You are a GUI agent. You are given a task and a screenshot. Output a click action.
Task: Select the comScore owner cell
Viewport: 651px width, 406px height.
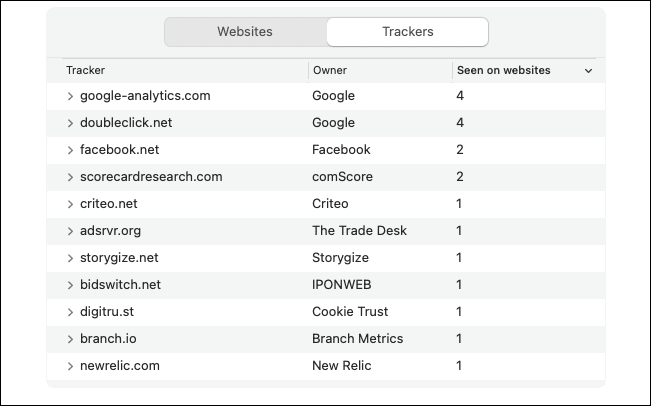(x=342, y=177)
